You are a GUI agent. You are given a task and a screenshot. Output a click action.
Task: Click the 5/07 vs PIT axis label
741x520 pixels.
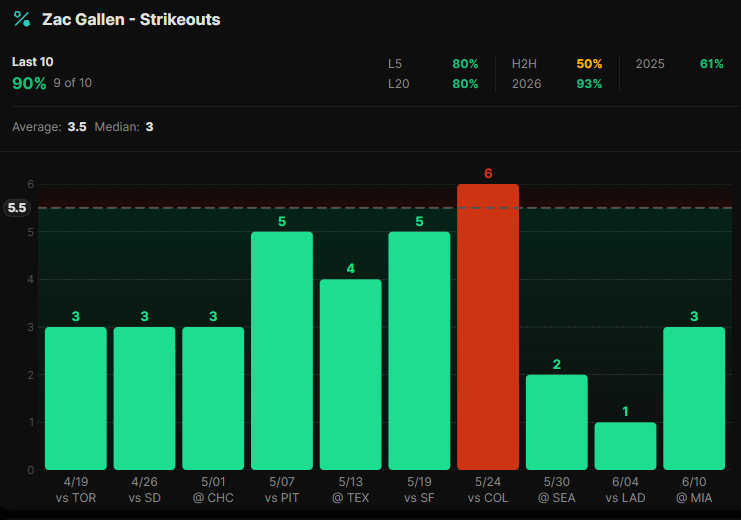pyautogui.click(x=282, y=490)
